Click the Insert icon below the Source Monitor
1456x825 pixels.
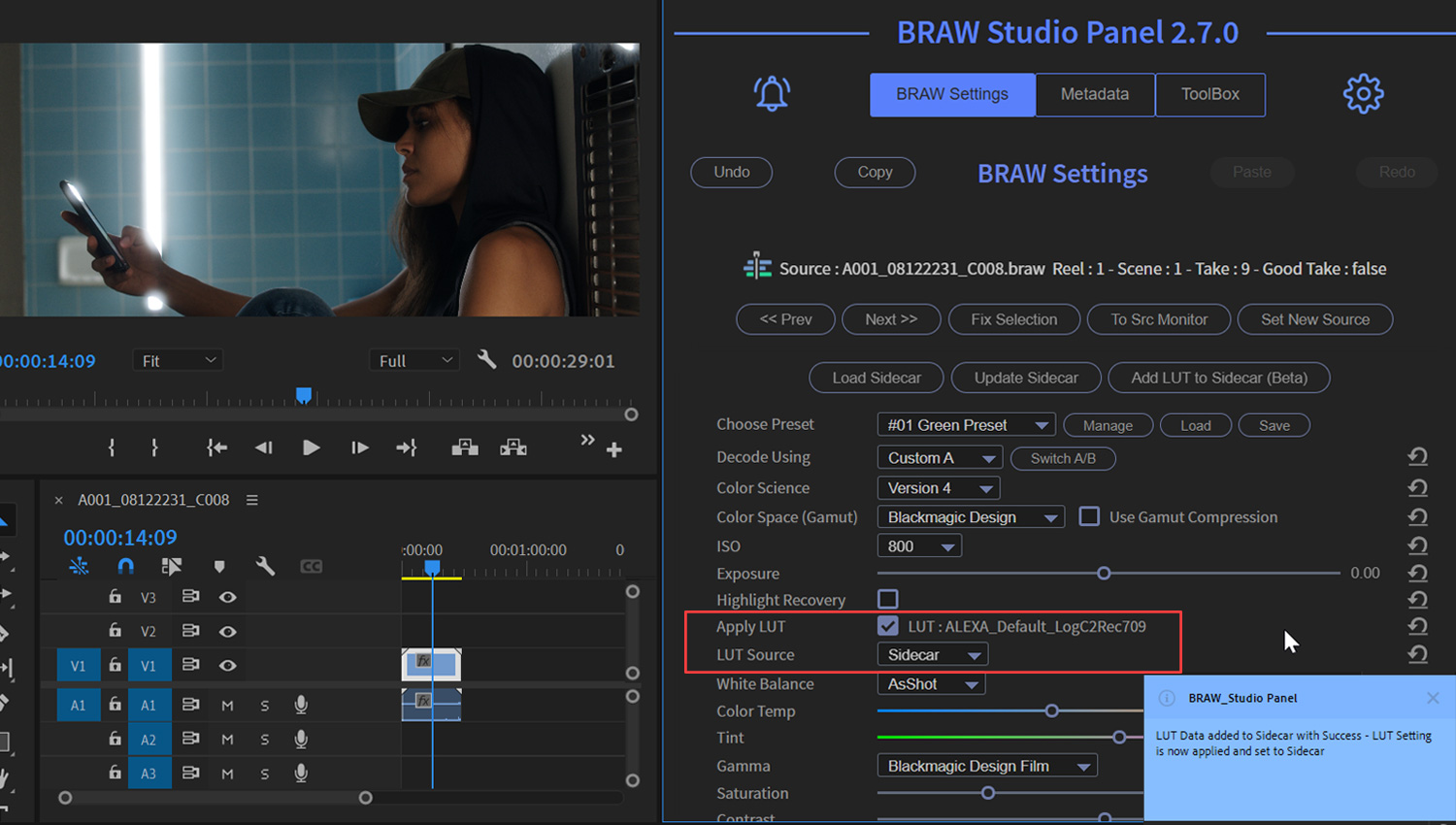(464, 447)
